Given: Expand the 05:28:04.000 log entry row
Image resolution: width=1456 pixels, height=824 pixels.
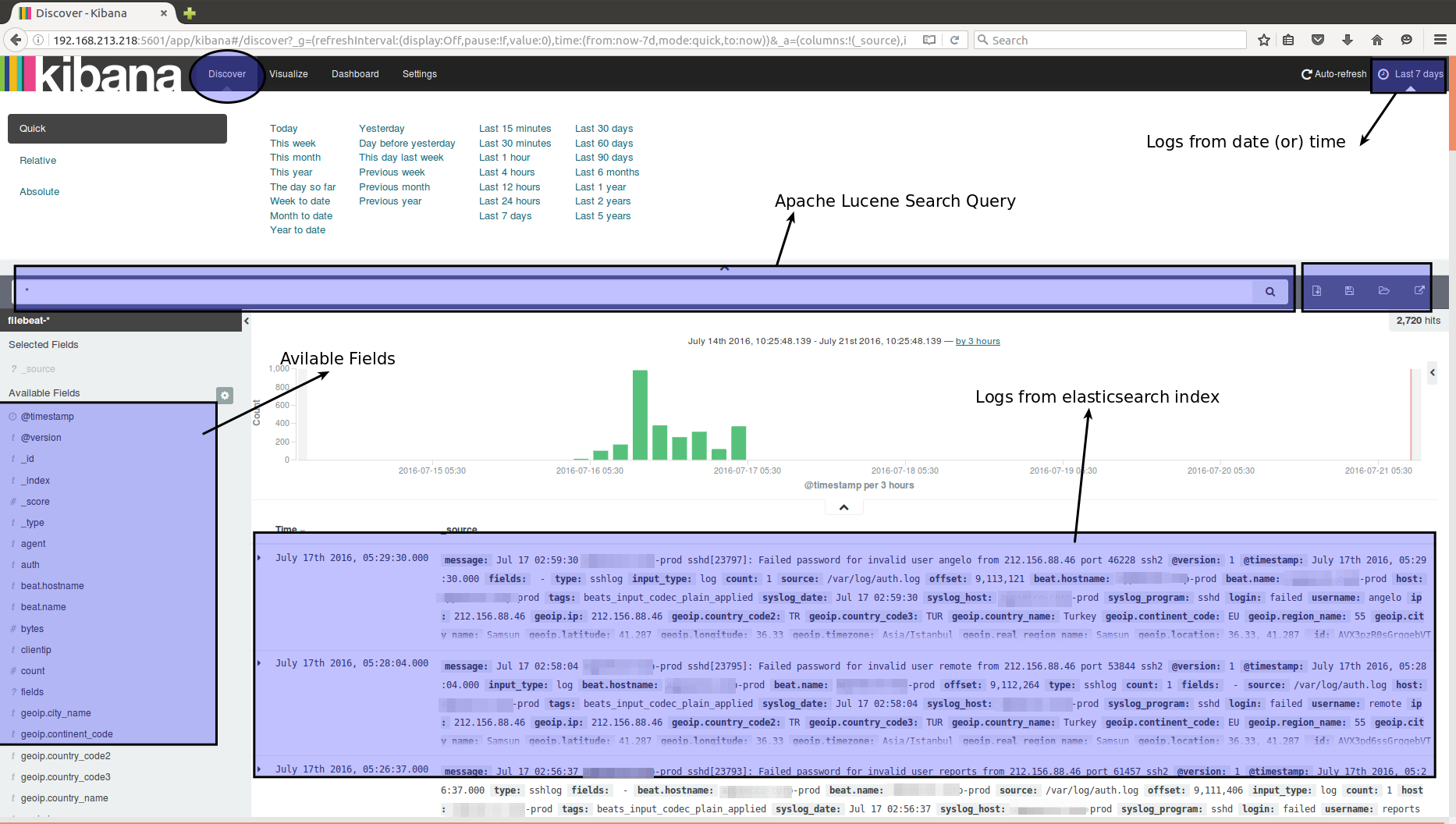Looking at the screenshot, I should [260, 663].
